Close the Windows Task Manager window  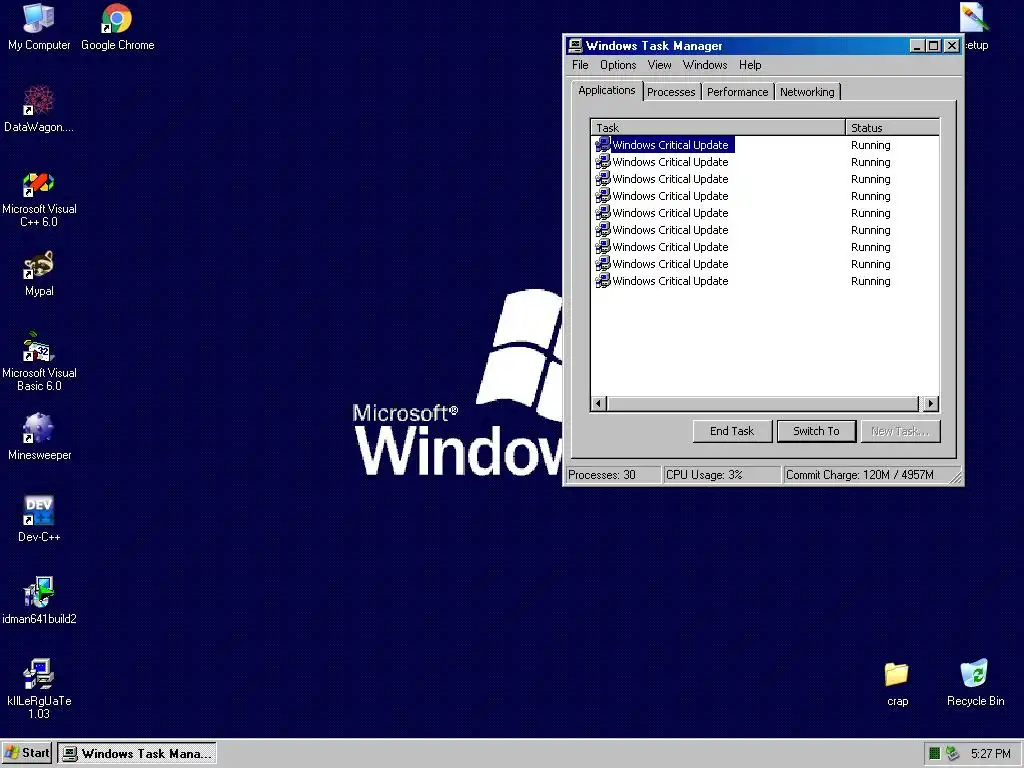[x=952, y=46]
